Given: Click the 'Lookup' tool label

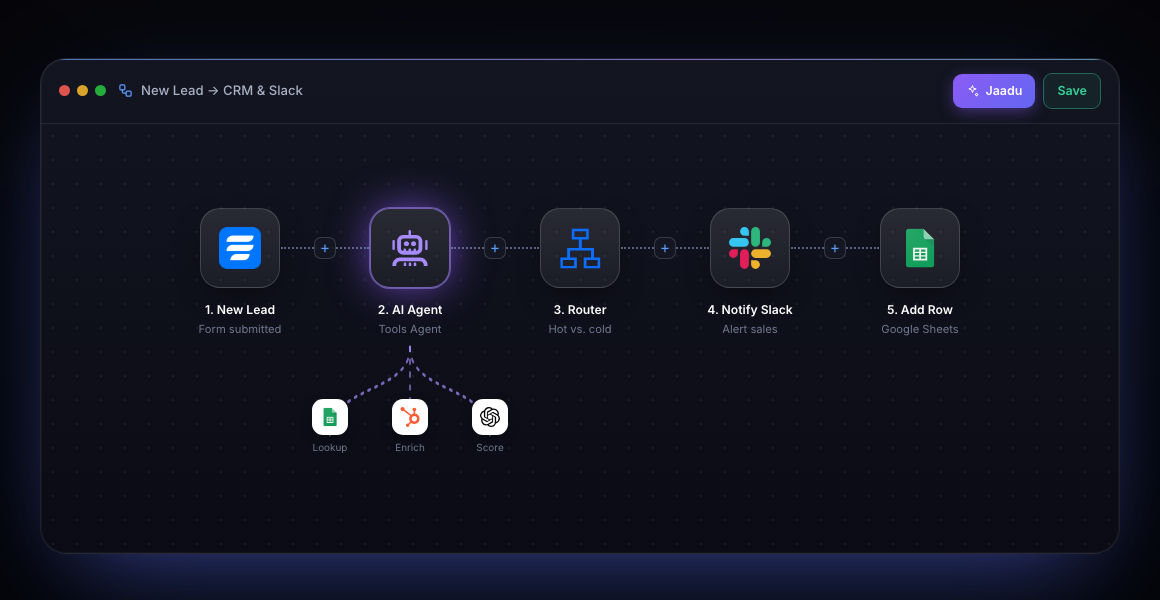Looking at the screenshot, I should (330, 448).
